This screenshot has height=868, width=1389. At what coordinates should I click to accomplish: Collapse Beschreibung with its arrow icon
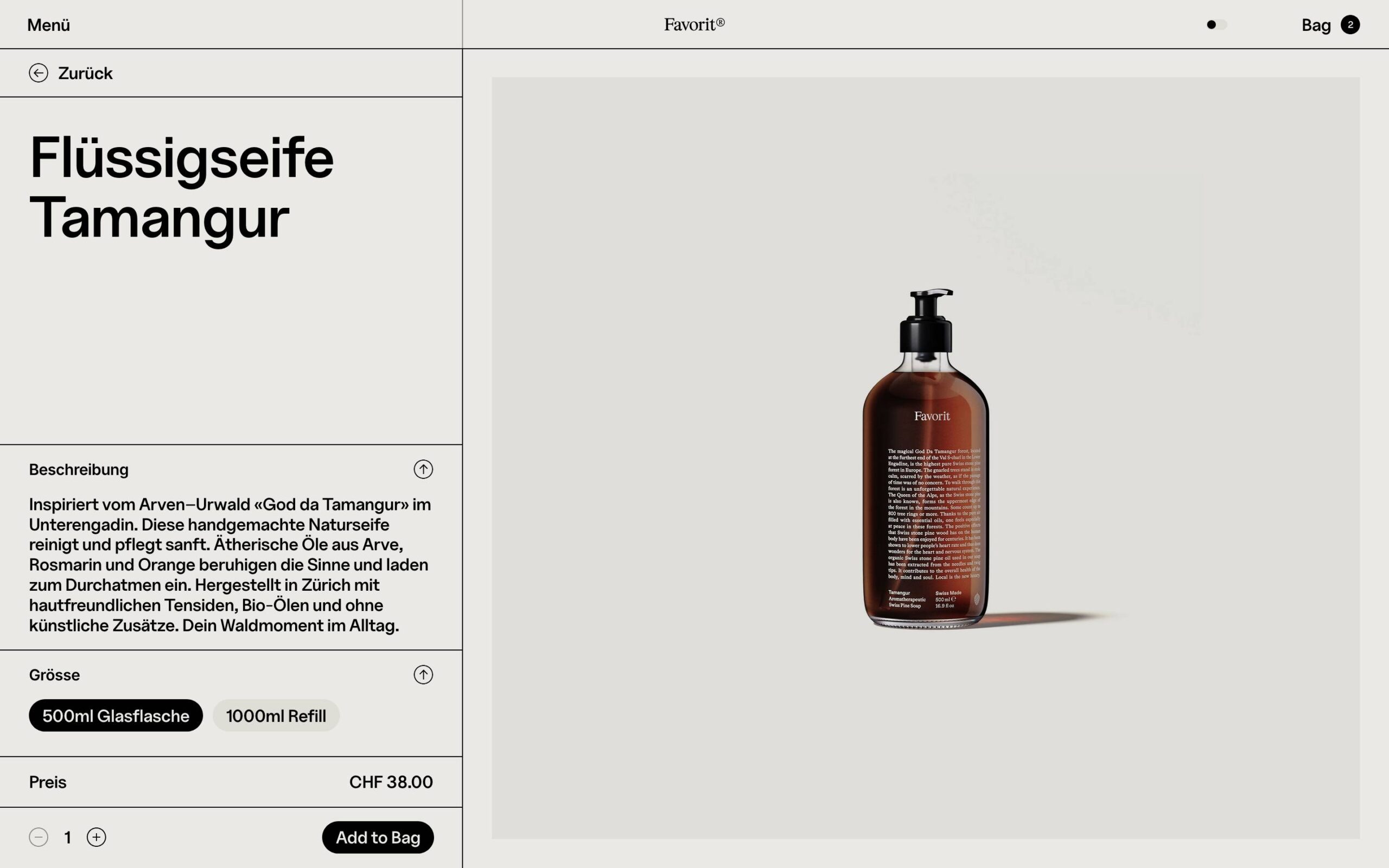pos(423,469)
